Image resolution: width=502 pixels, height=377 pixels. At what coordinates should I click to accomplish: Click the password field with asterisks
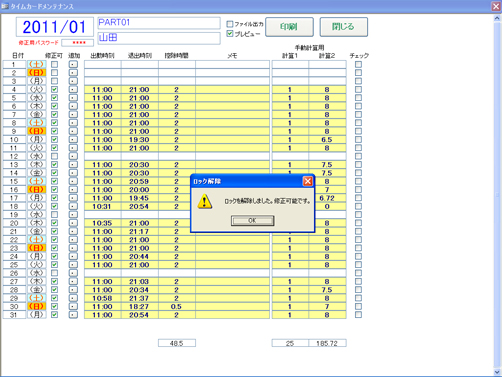(78, 43)
